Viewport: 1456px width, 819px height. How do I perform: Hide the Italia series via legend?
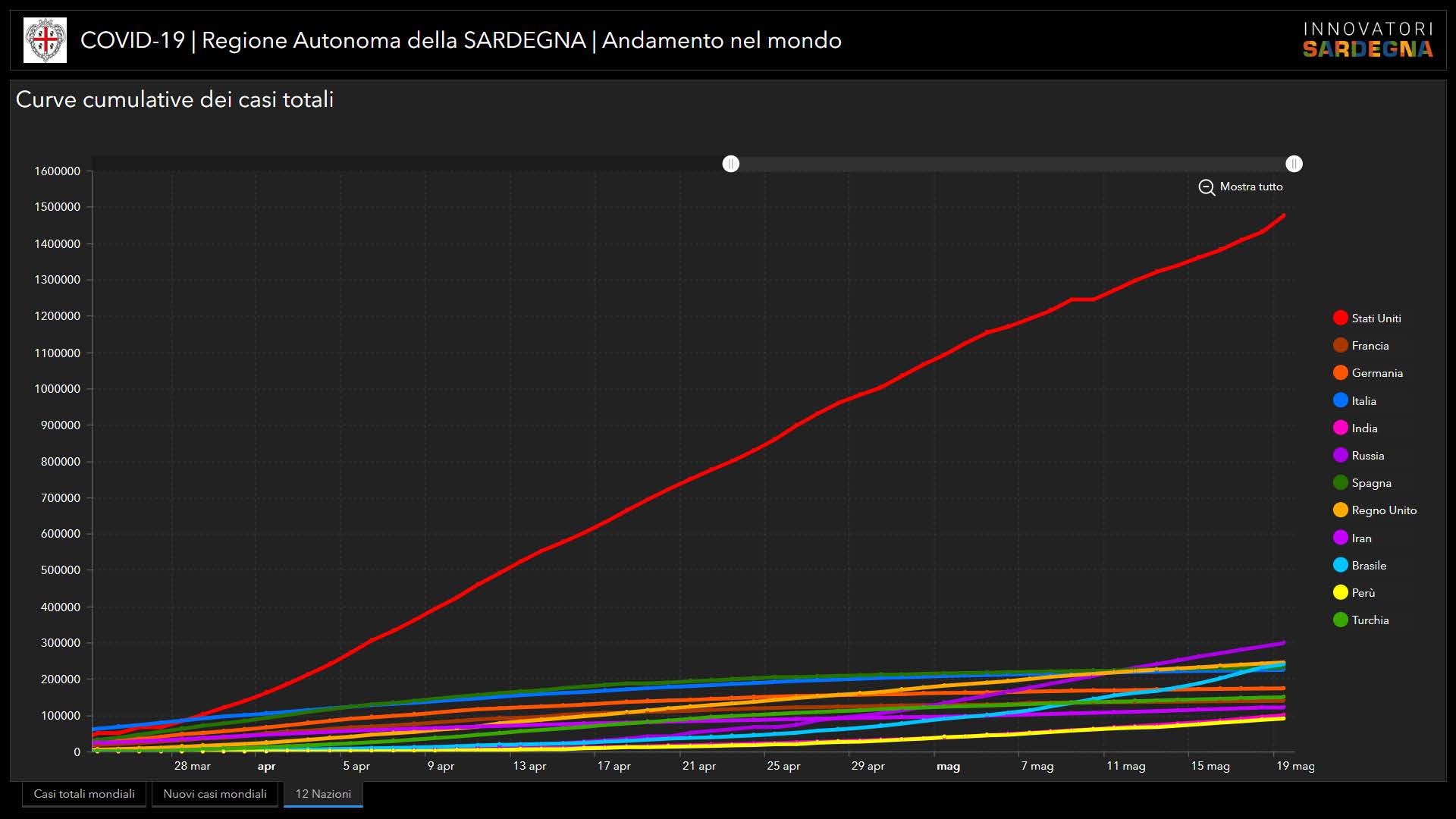click(x=1340, y=401)
